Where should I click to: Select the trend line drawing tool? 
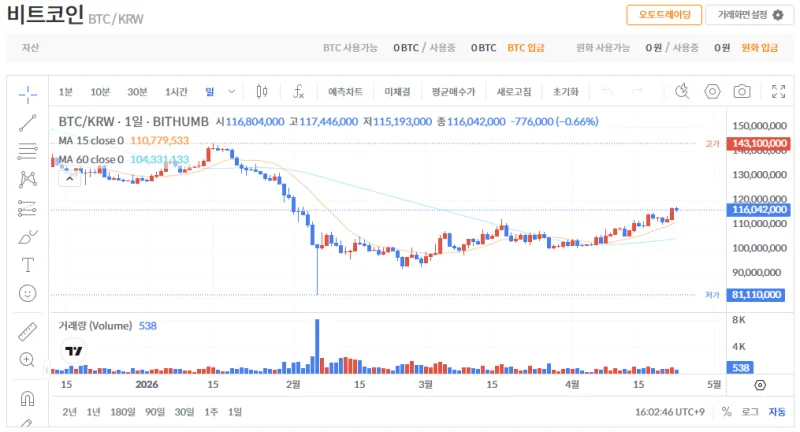[28, 123]
